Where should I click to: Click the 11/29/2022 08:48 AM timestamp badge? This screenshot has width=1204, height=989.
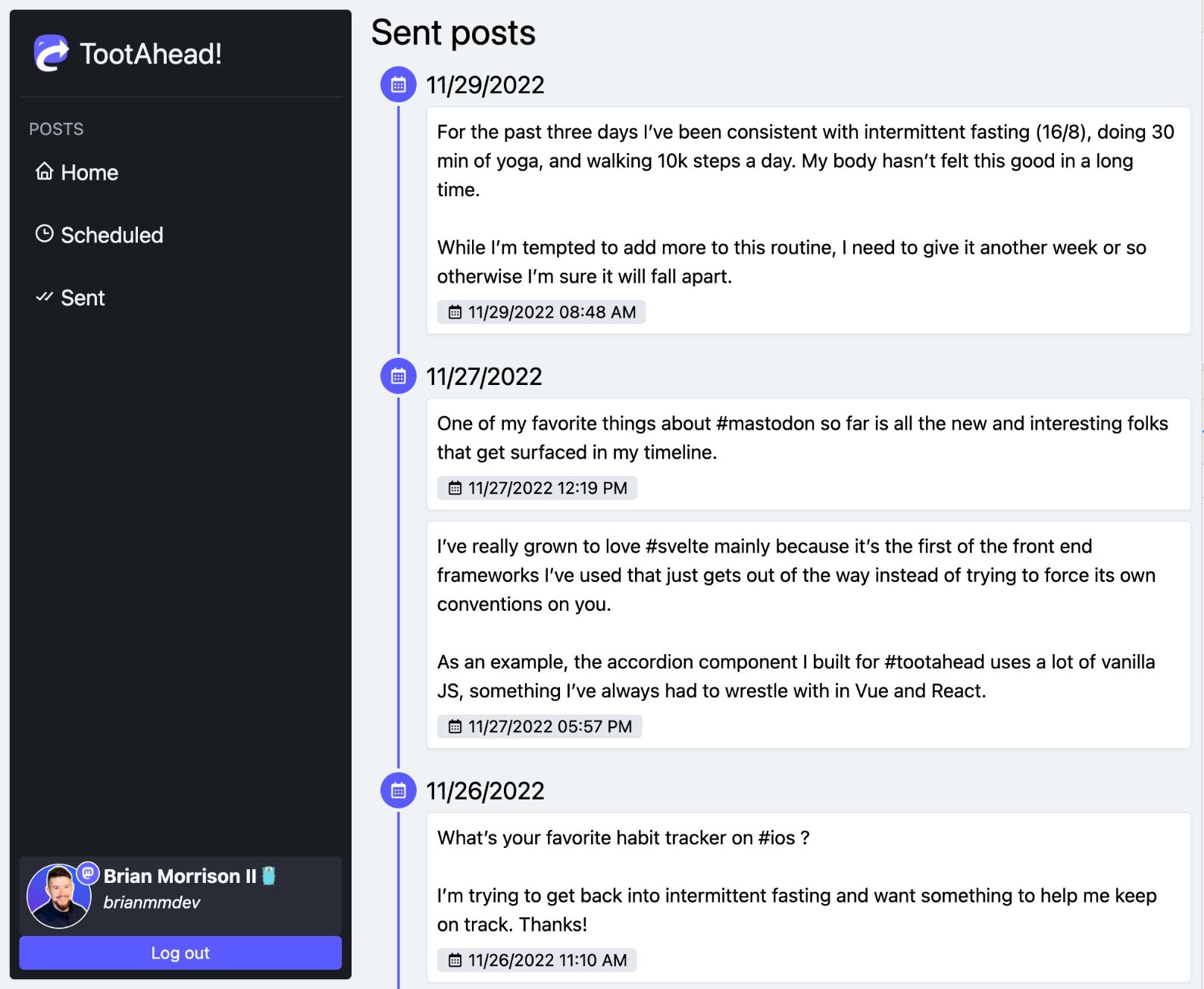coord(541,312)
